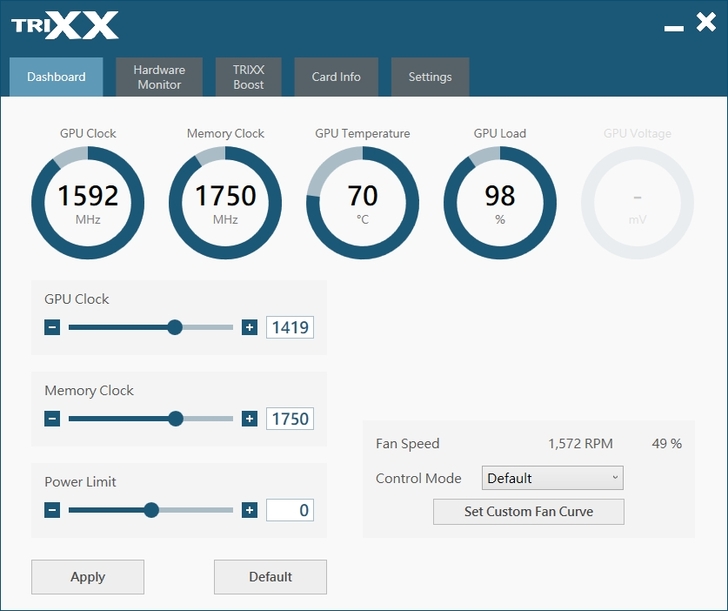Click the Power Limit slider handle

(x=152, y=510)
